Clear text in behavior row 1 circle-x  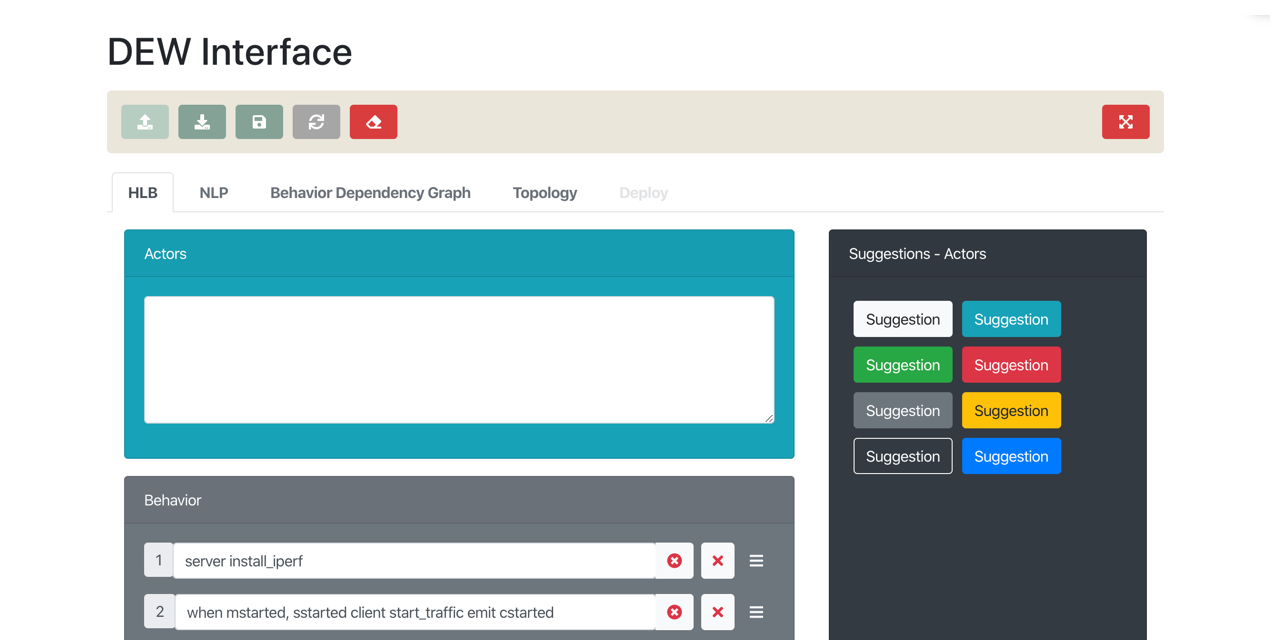tap(675, 561)
